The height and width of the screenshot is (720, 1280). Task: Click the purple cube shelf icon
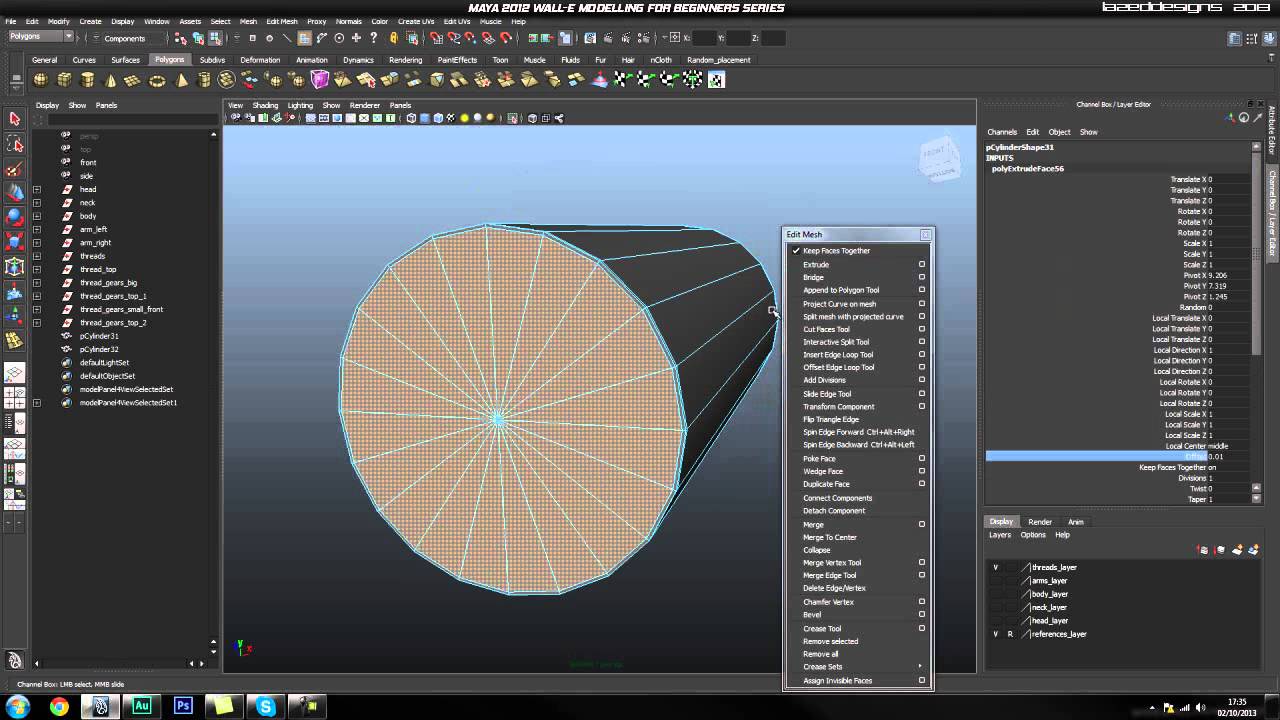tap(320, 80)
